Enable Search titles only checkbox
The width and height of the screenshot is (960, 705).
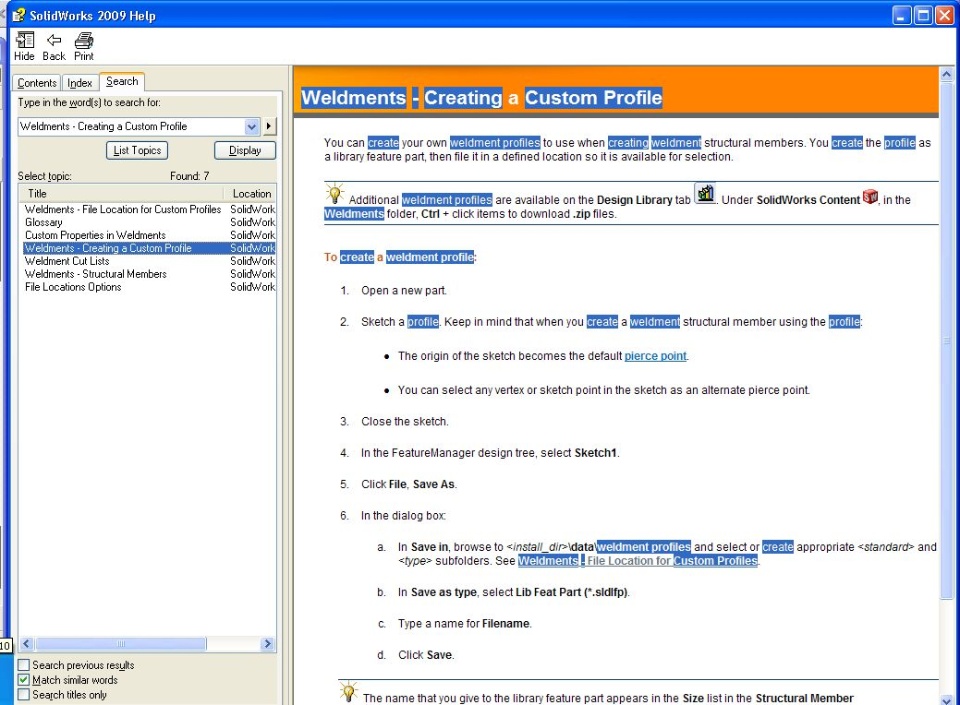[x=23, y=695]
